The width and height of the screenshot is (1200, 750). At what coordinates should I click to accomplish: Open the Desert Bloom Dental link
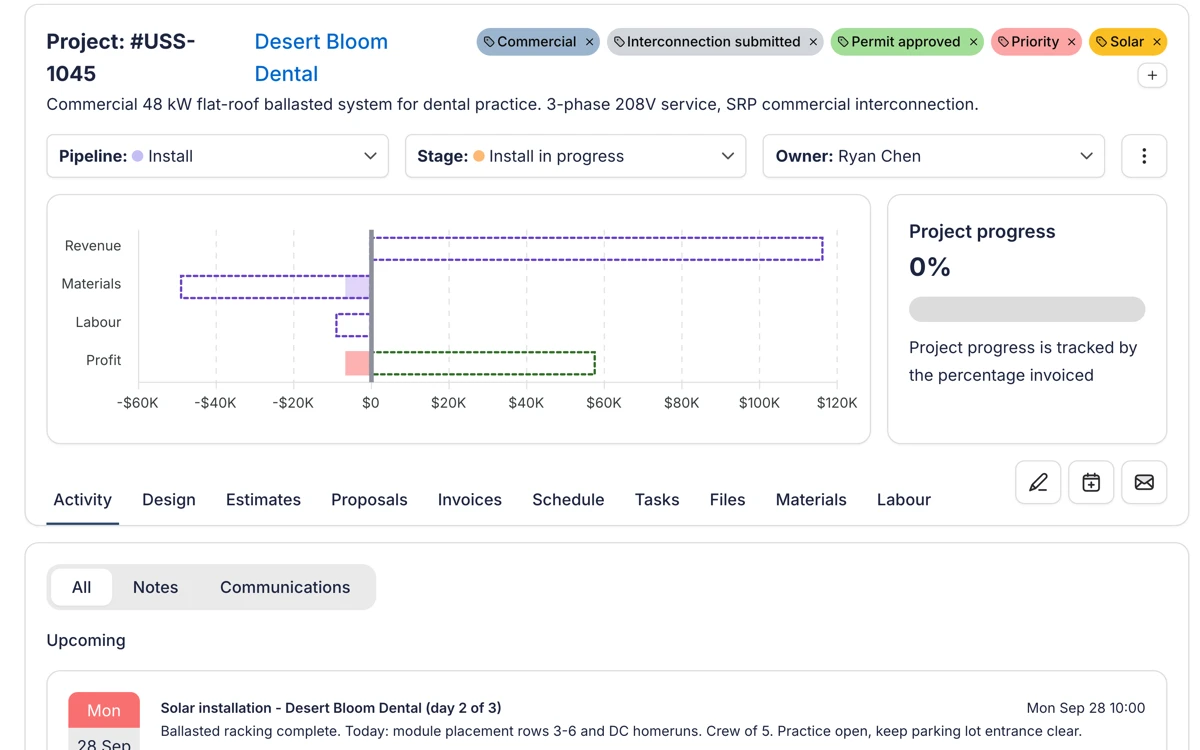320,57
